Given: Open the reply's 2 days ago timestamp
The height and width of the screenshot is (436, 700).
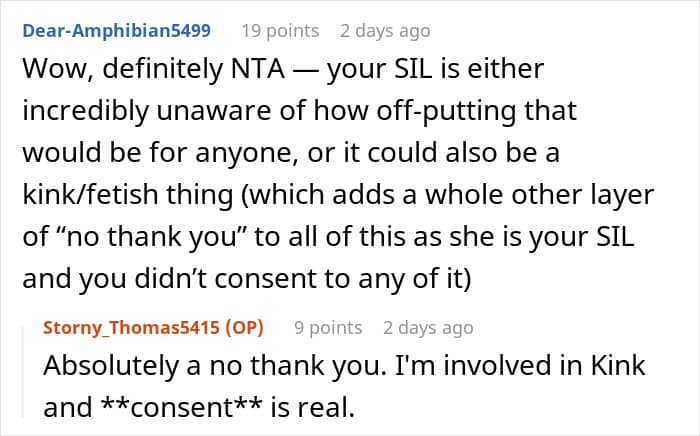Looking at the screenshot, I should (x=428, y=328).
